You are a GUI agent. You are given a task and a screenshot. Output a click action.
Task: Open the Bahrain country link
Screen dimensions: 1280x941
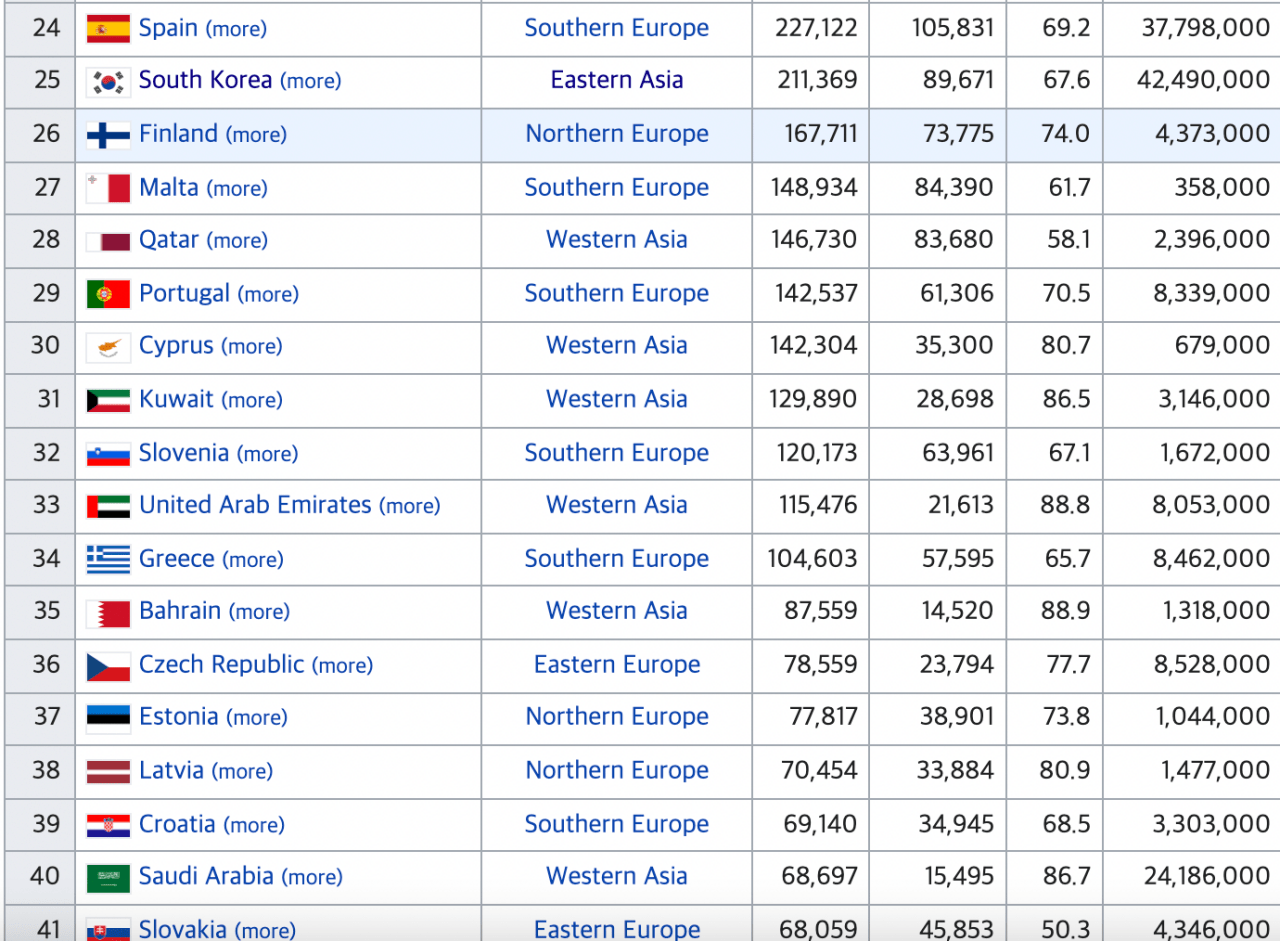click(x=180, y=611)
